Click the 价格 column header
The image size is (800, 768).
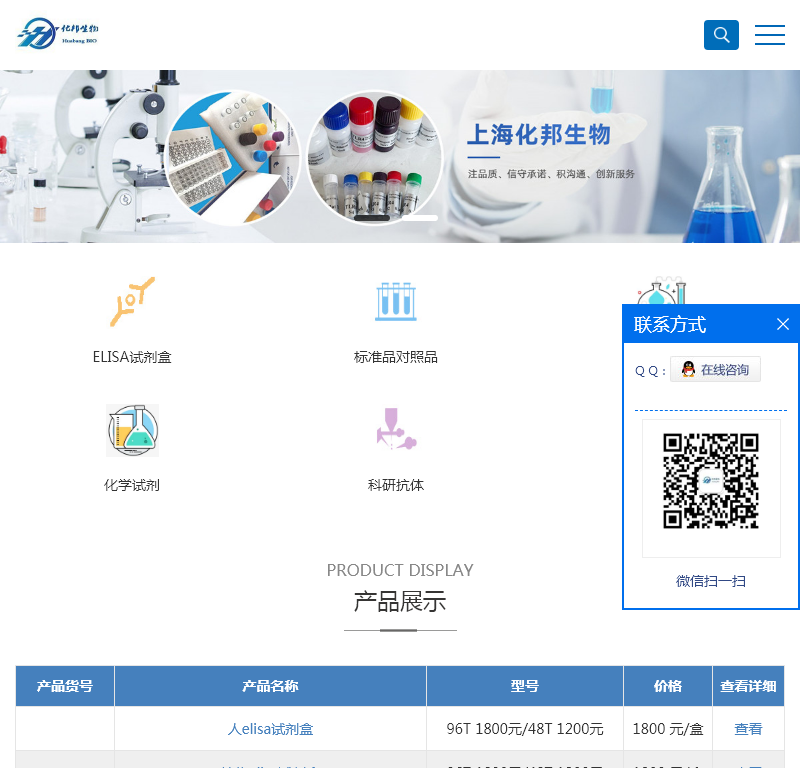pos(668,686)
